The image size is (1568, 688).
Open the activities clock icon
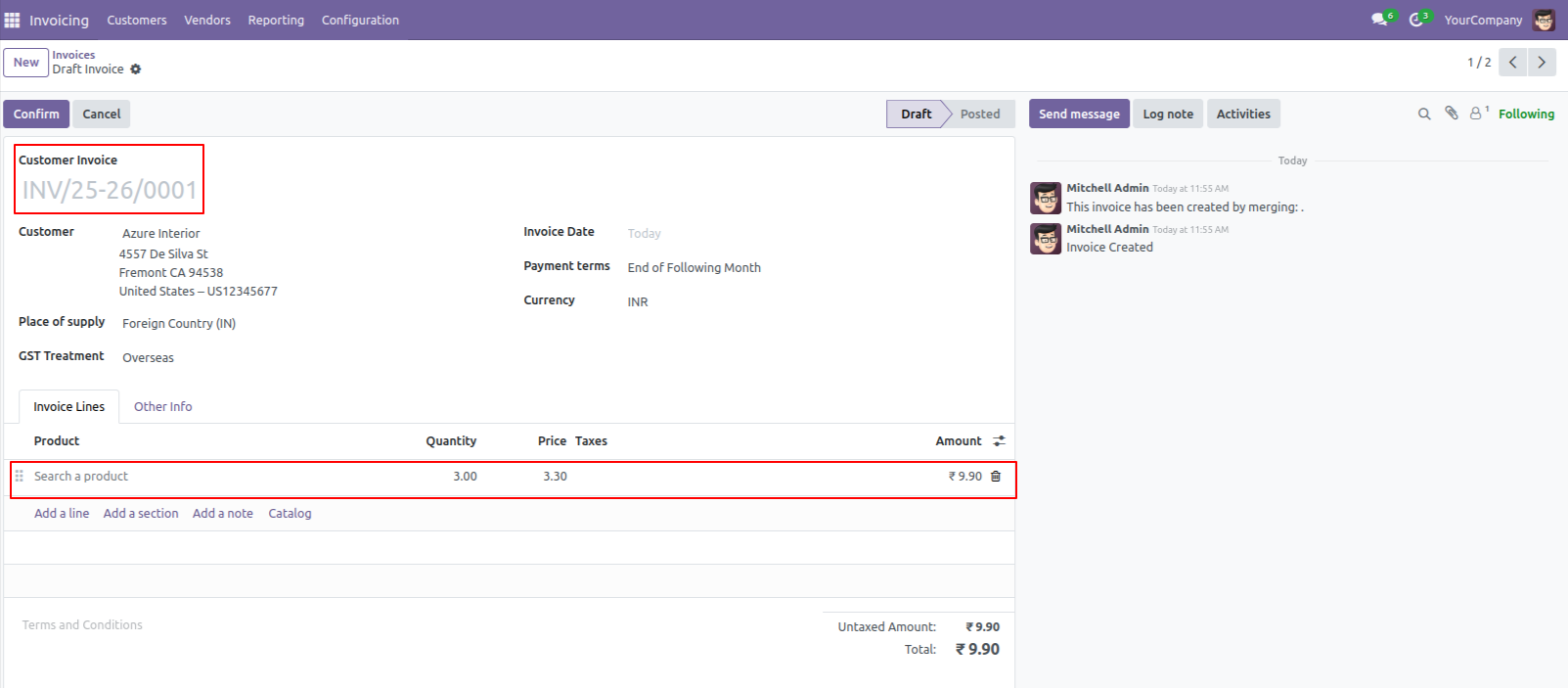1415,20
